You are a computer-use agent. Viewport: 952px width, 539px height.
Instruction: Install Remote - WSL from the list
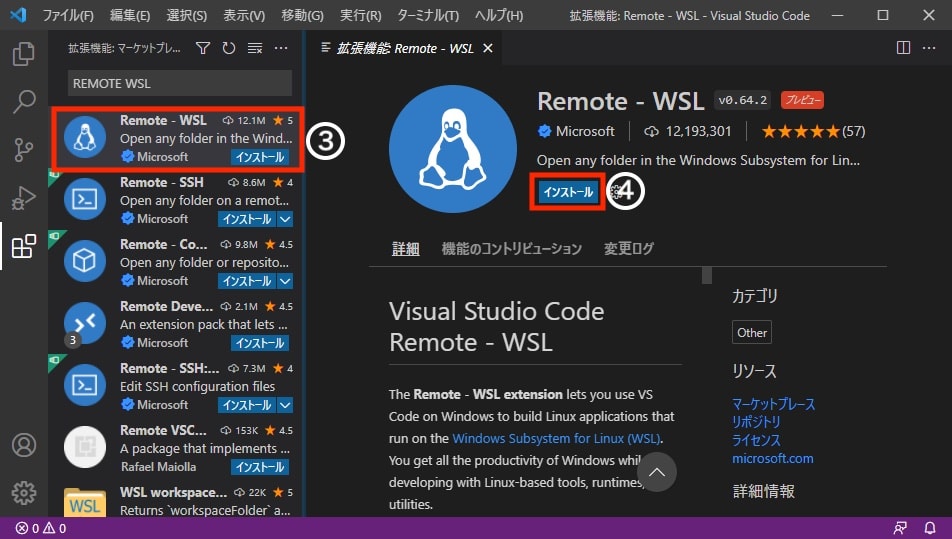click(260, 157)
